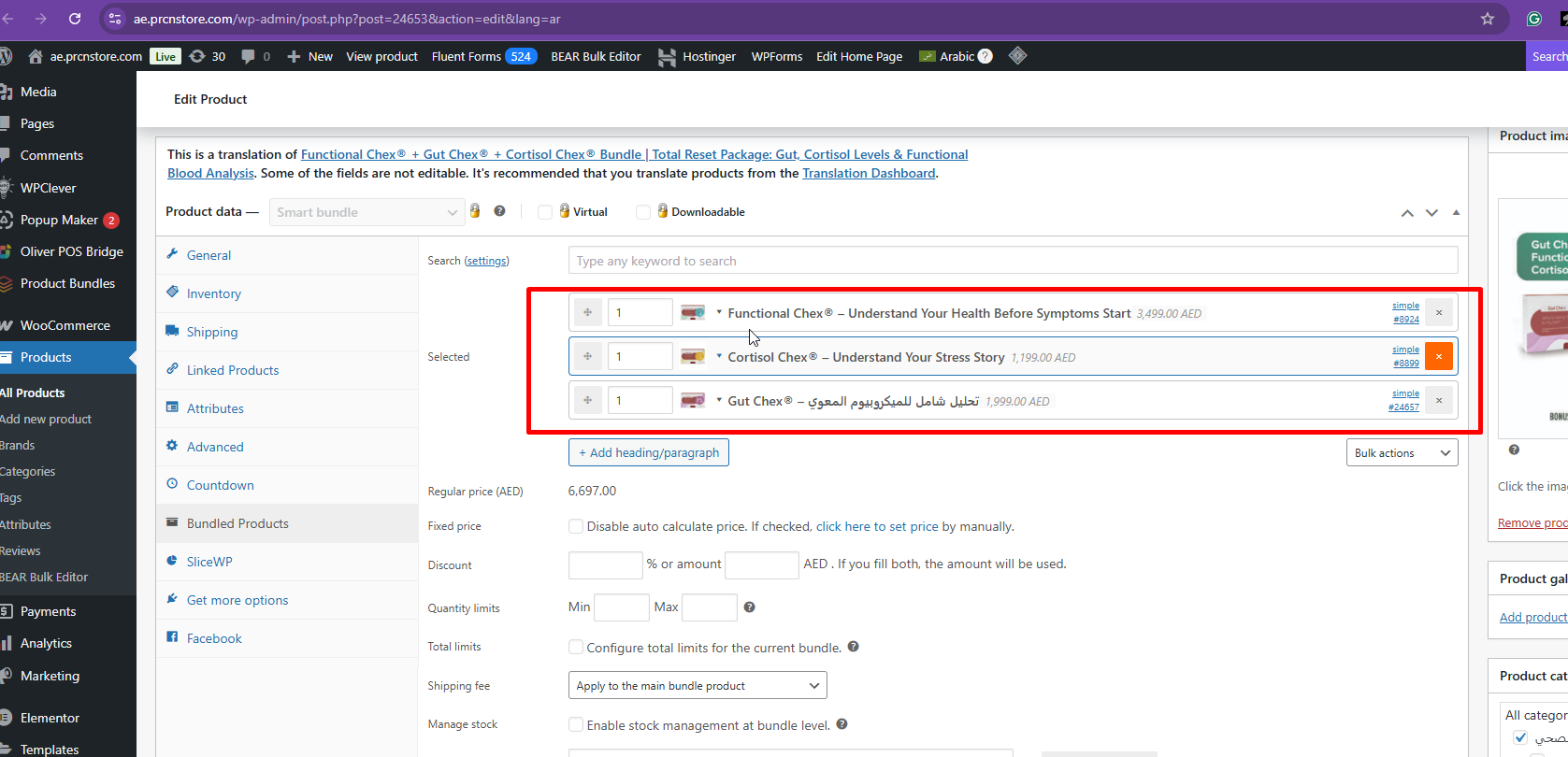Viewport: 1568px width, 757px height.
Task: Reload the page in browser
Action: (x=75, y=19)
